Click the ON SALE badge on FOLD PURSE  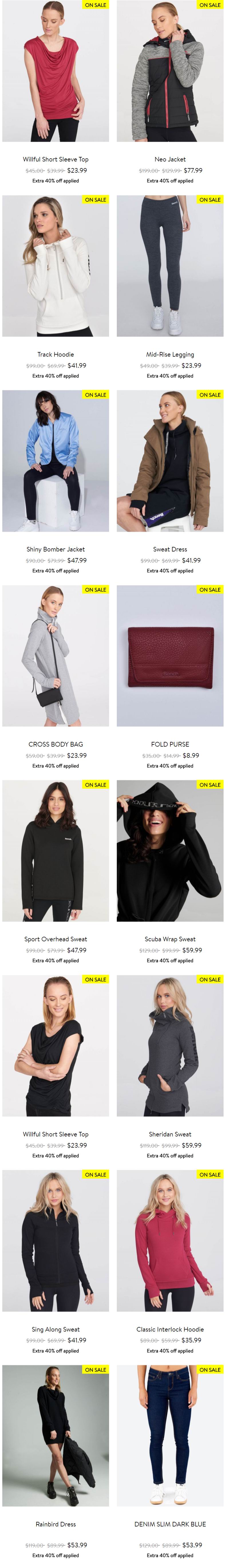click(x=210, y=589)
